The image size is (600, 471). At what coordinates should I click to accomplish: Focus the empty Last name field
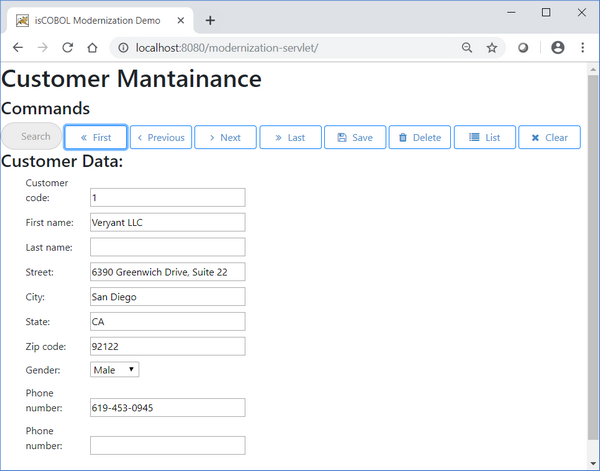pos(167,247)
